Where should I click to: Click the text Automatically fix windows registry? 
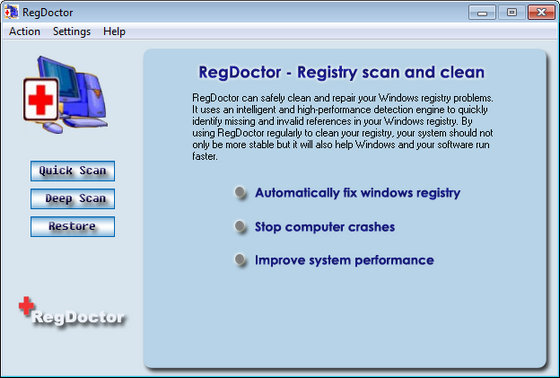pyautogui.click(x=358, y=193)
